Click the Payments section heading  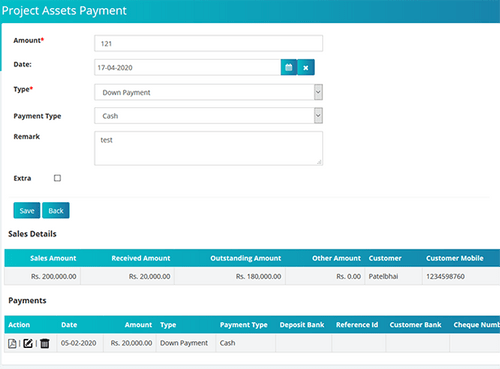(x=27, y=300)
